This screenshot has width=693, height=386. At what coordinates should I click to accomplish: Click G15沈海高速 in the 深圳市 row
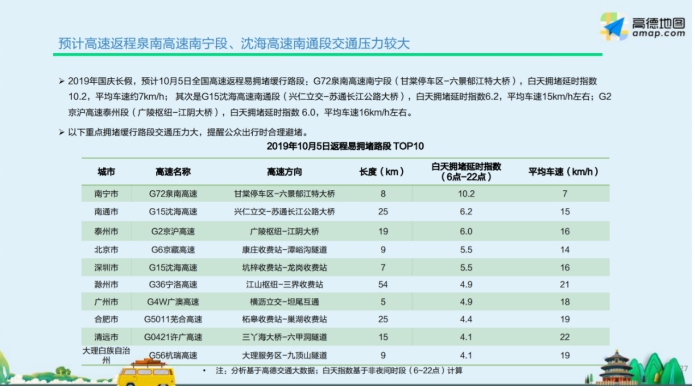click(173, 268)
